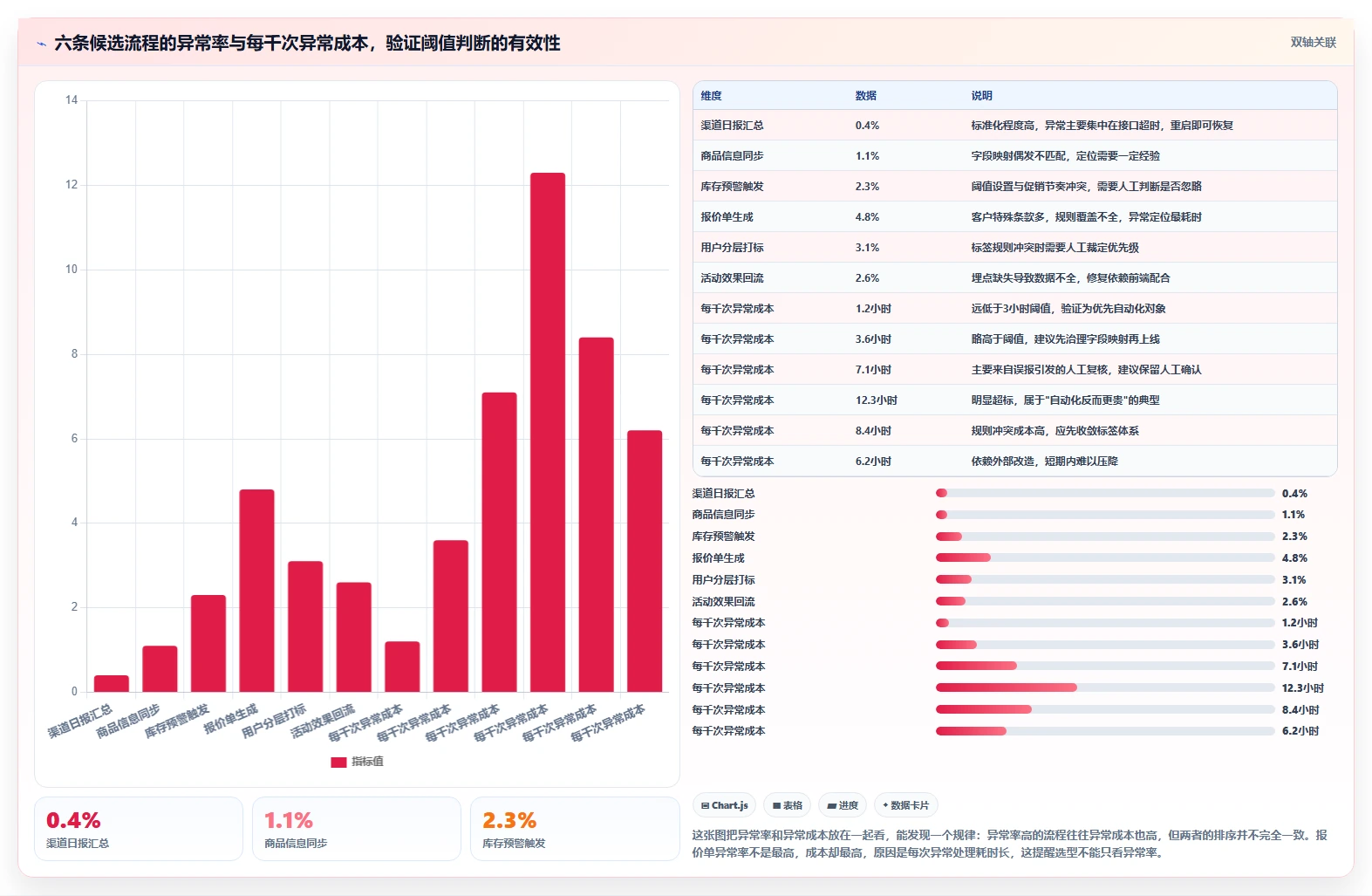
Task: Click the 用户分层打标 3.1% progress bar
Action: tap(1105, 579)
